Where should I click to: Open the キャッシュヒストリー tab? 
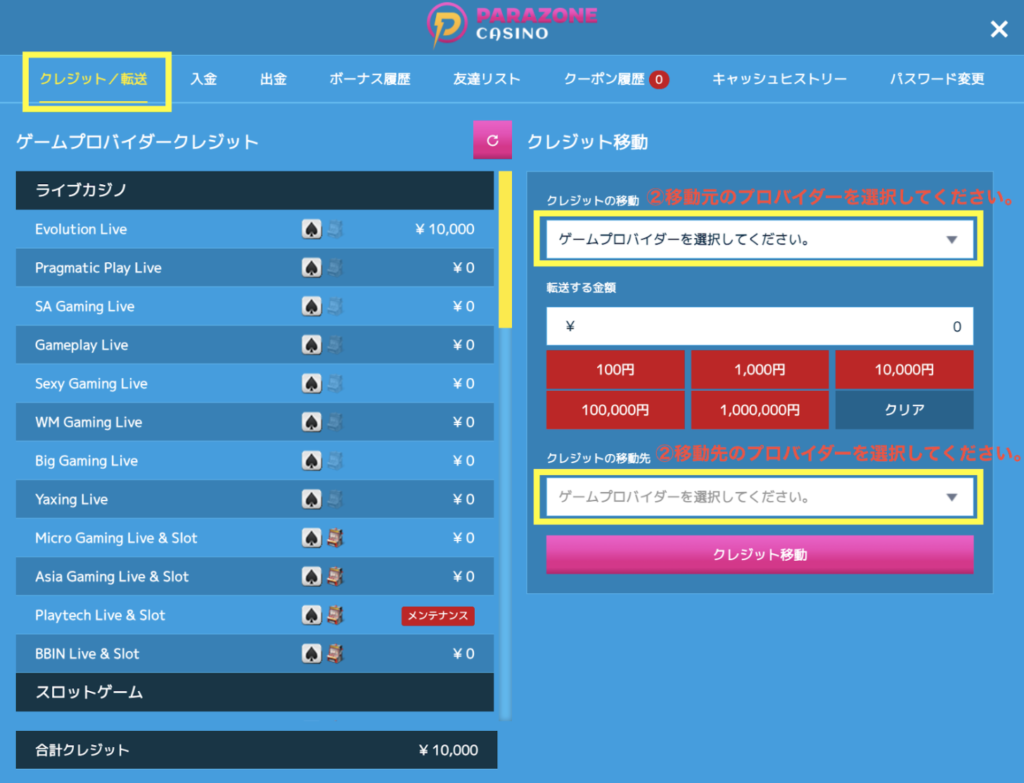pyautogui.click(x=779, y=79)
